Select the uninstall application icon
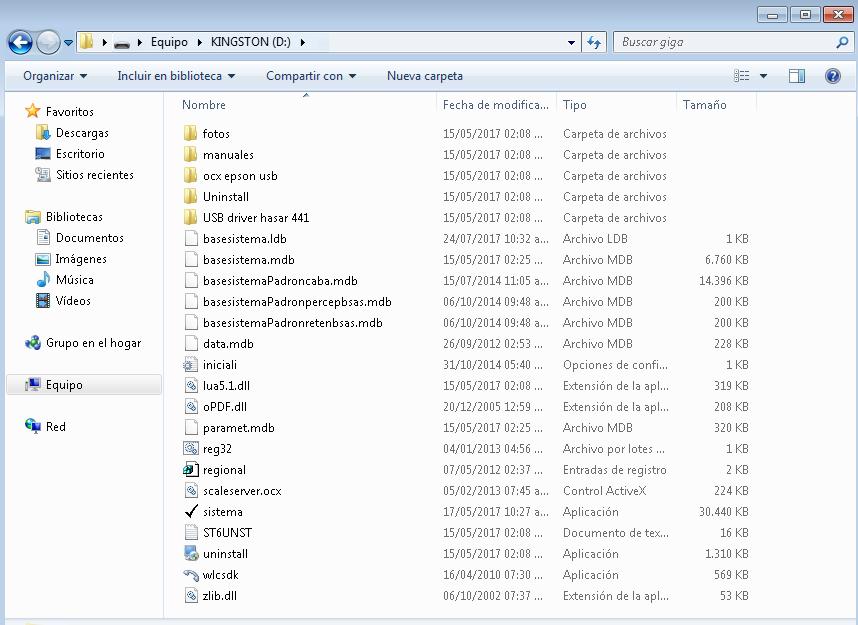 (191, 554)
